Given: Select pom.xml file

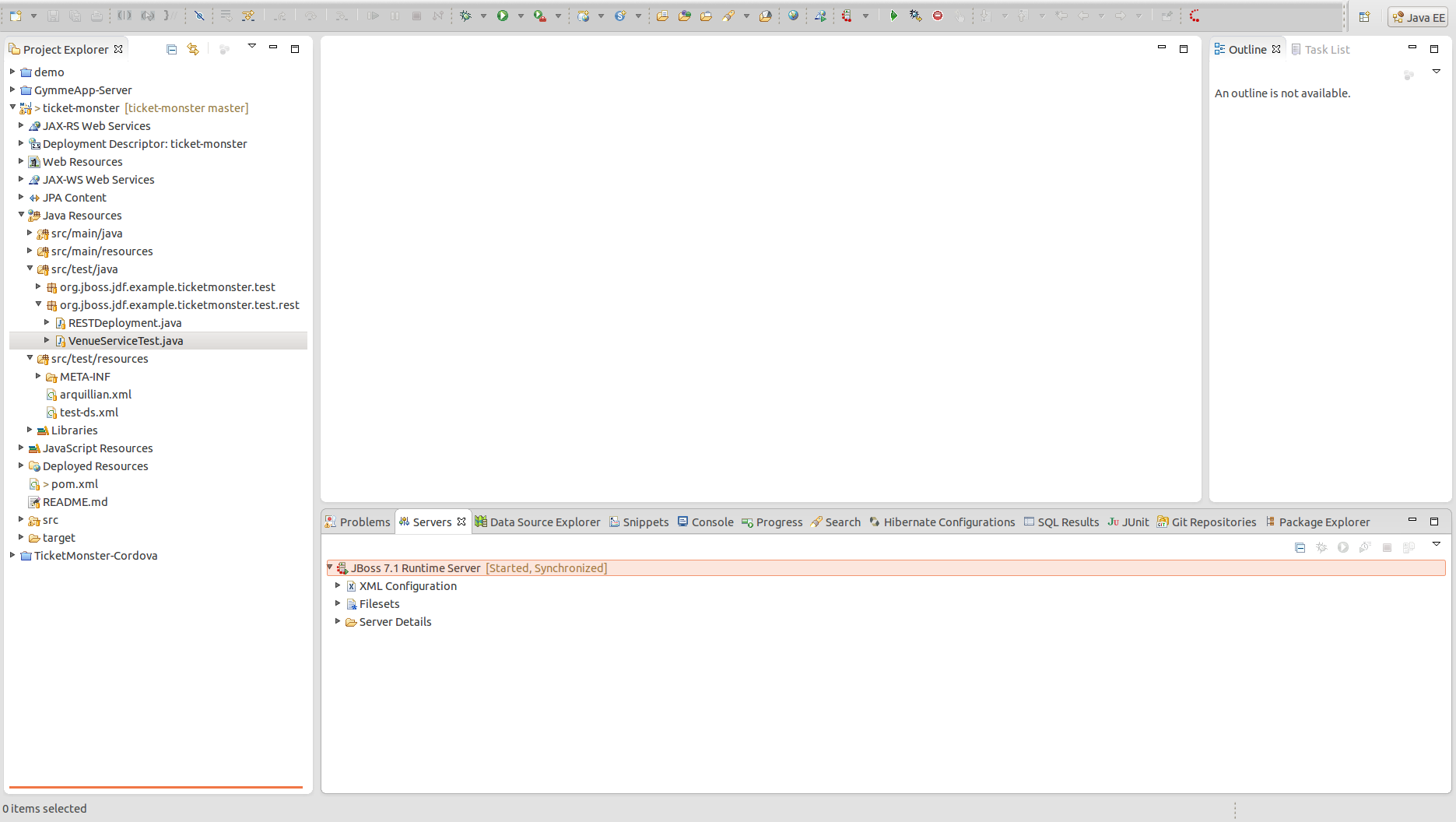Looking at the screenshot, I should (74, 484).
